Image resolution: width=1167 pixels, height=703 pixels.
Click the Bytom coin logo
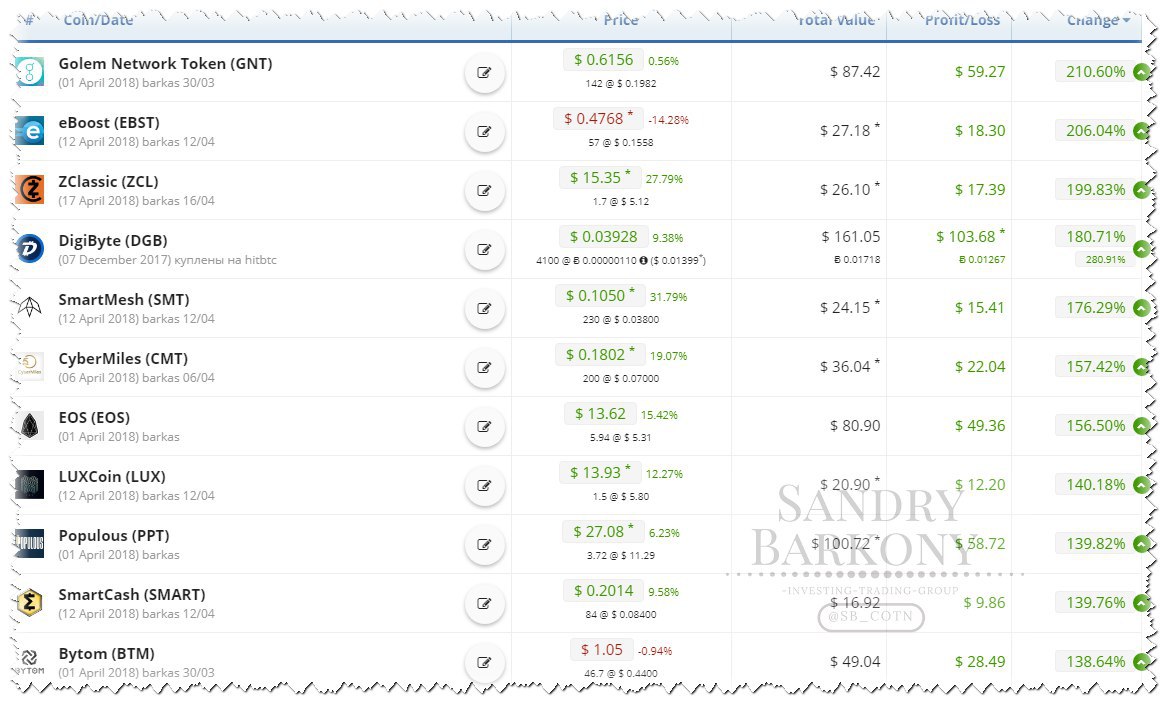click(30, 661)
